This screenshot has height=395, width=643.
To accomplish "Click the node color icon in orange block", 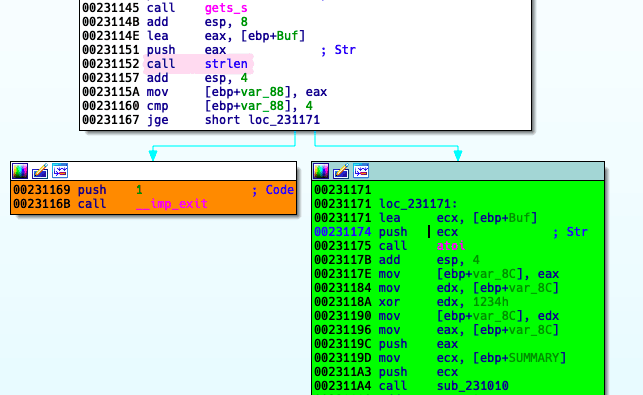I will [20, 171].
